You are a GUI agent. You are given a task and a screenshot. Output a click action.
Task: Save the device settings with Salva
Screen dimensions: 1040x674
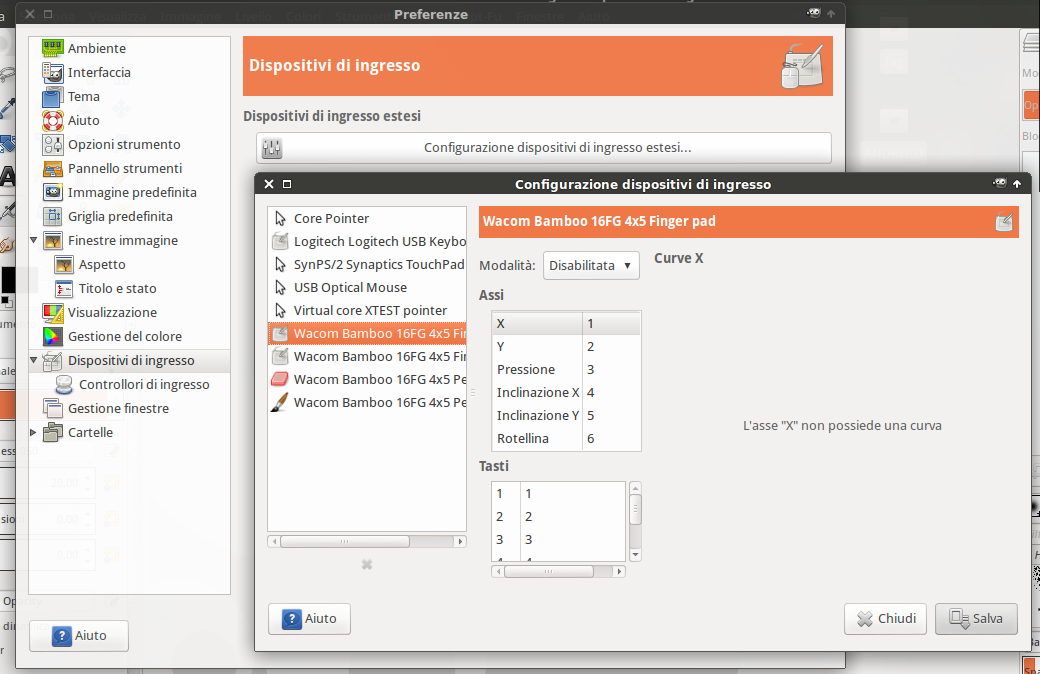click(x=976, y=619)
